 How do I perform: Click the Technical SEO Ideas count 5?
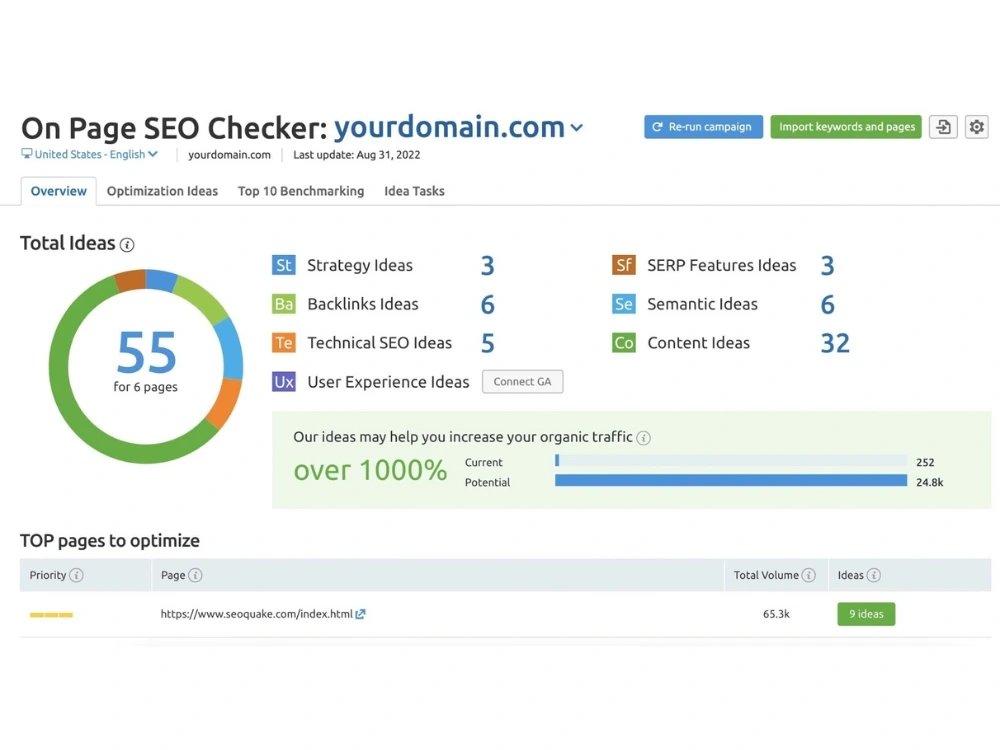click(x=487, y=344)
